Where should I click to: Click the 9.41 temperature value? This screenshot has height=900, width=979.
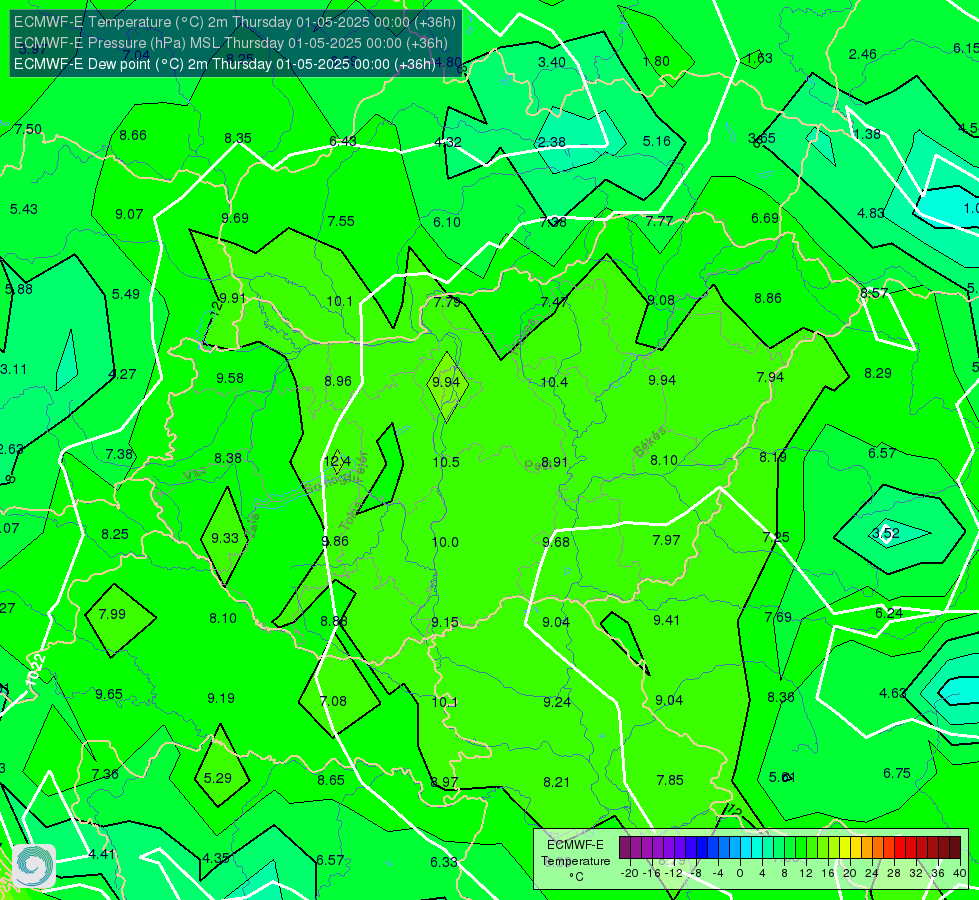click(666, 620)
